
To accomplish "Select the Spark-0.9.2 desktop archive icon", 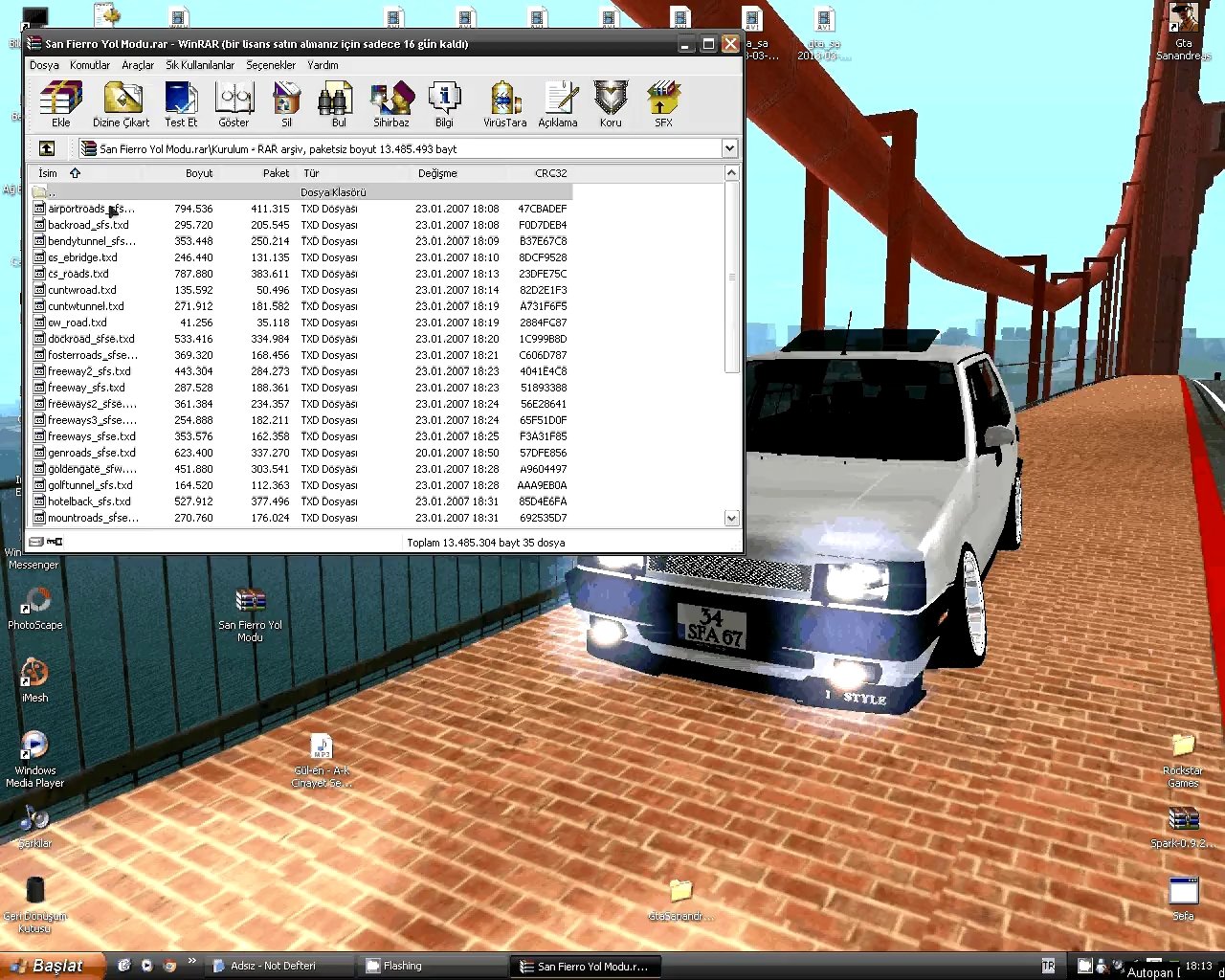I will [1183, 828].
